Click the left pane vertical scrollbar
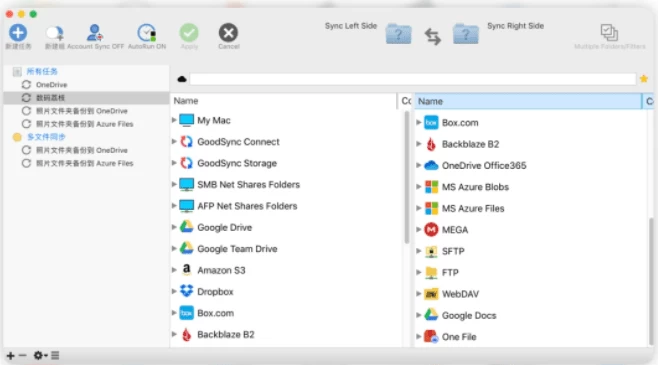The image size is (658, 365). tap(406, 178)
